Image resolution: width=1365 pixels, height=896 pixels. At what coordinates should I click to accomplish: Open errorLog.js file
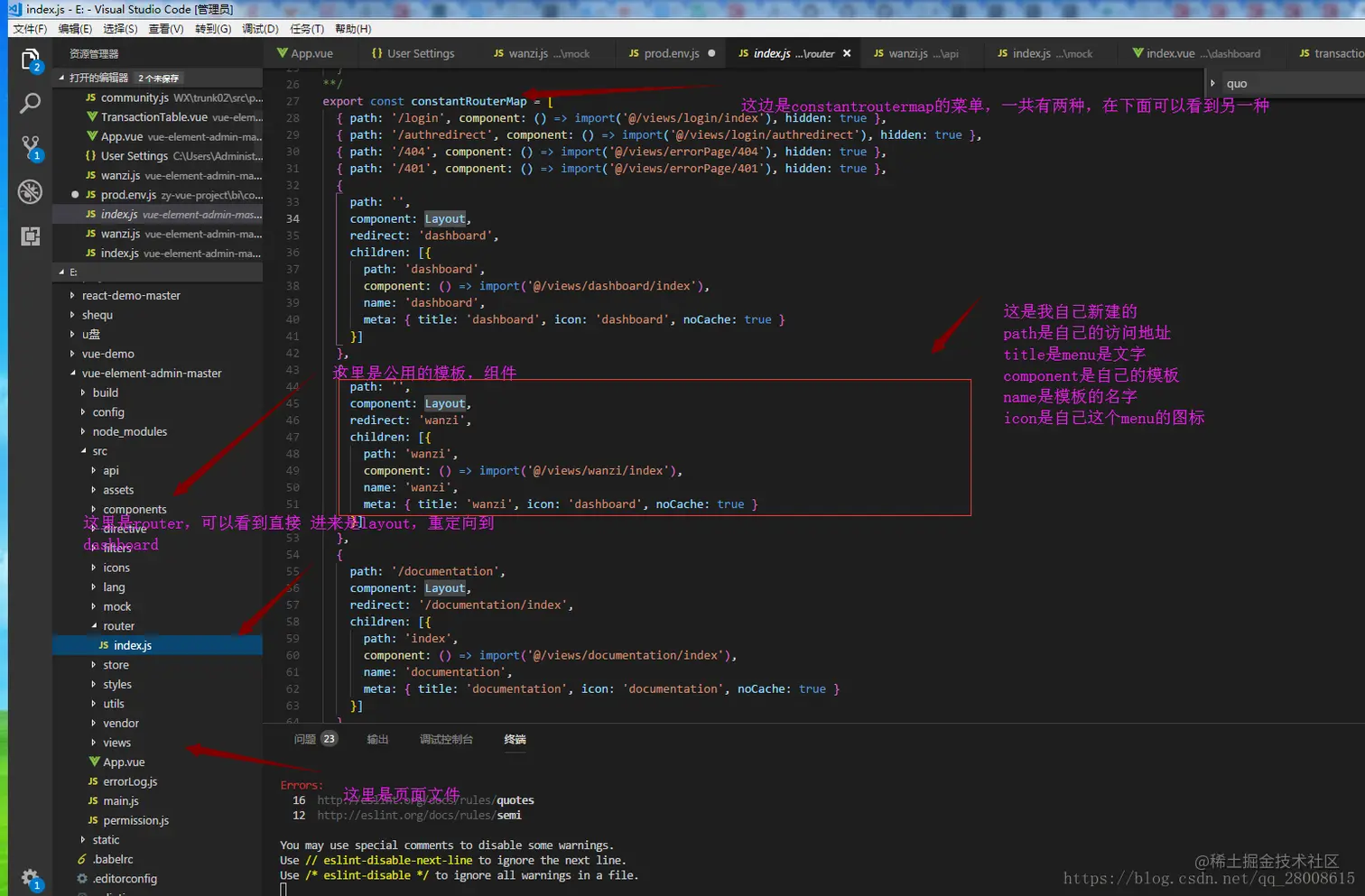pyautogui.click(x=158, y=781)
